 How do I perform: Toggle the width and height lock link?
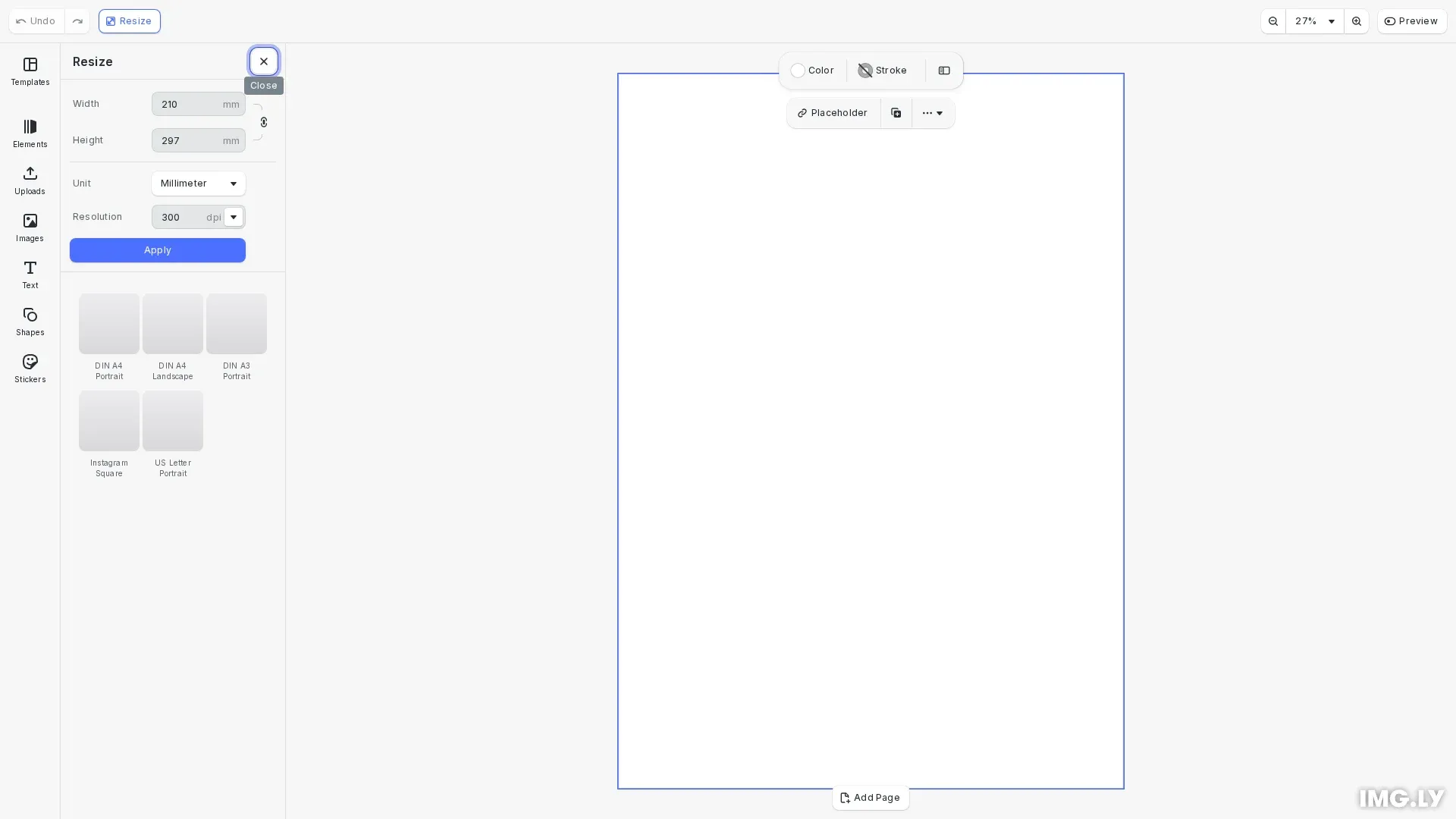[263, 122]
